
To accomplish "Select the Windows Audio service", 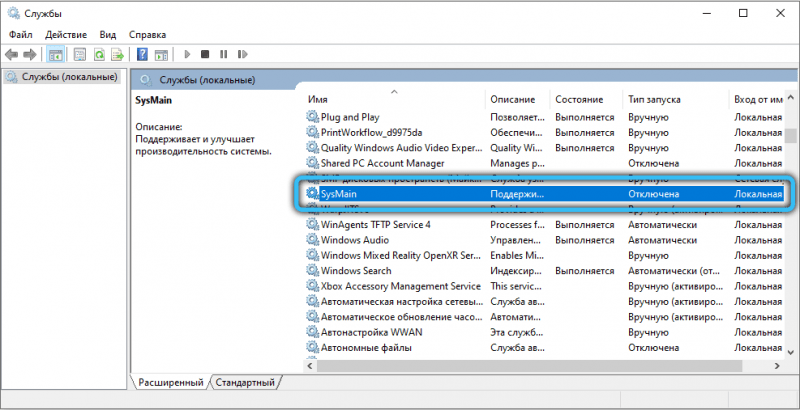I will (x=355, y=240).
